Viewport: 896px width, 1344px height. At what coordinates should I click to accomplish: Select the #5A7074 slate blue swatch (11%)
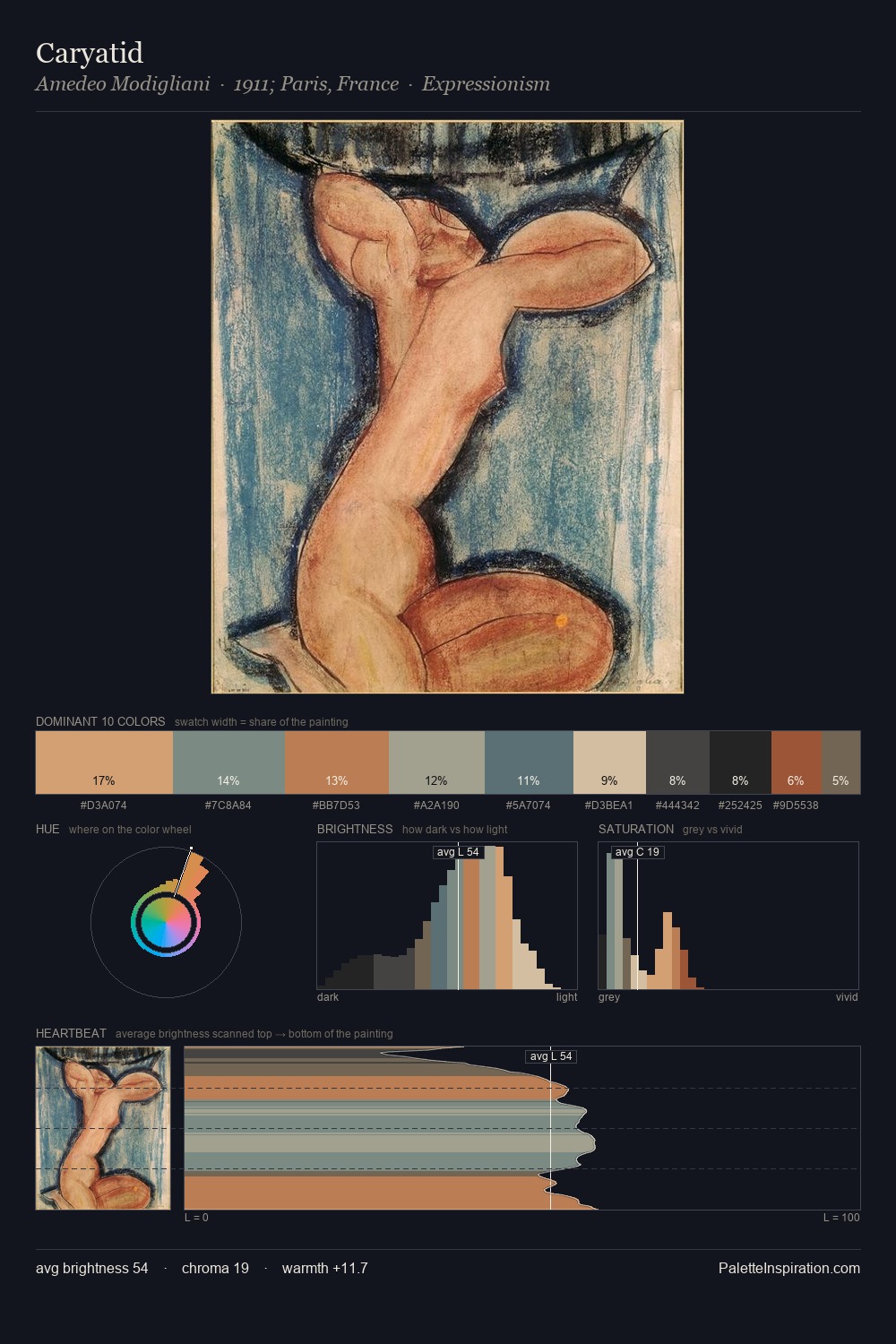pos(529,762)
